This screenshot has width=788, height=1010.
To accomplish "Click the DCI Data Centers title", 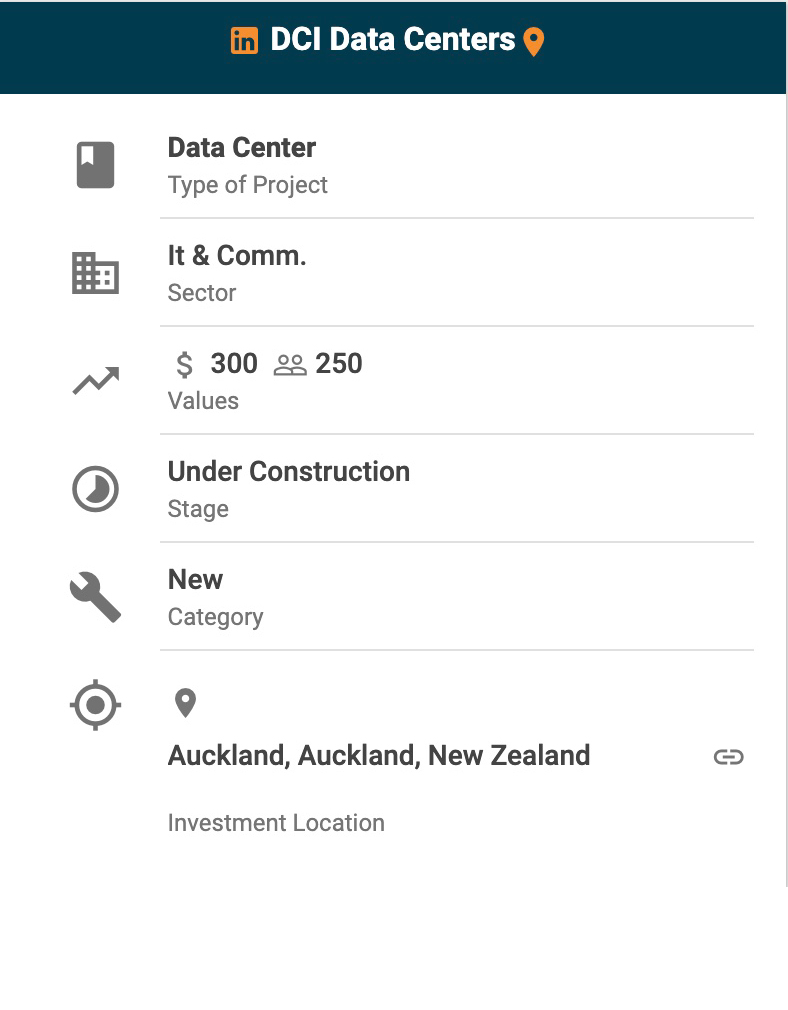I will [392, 40].
